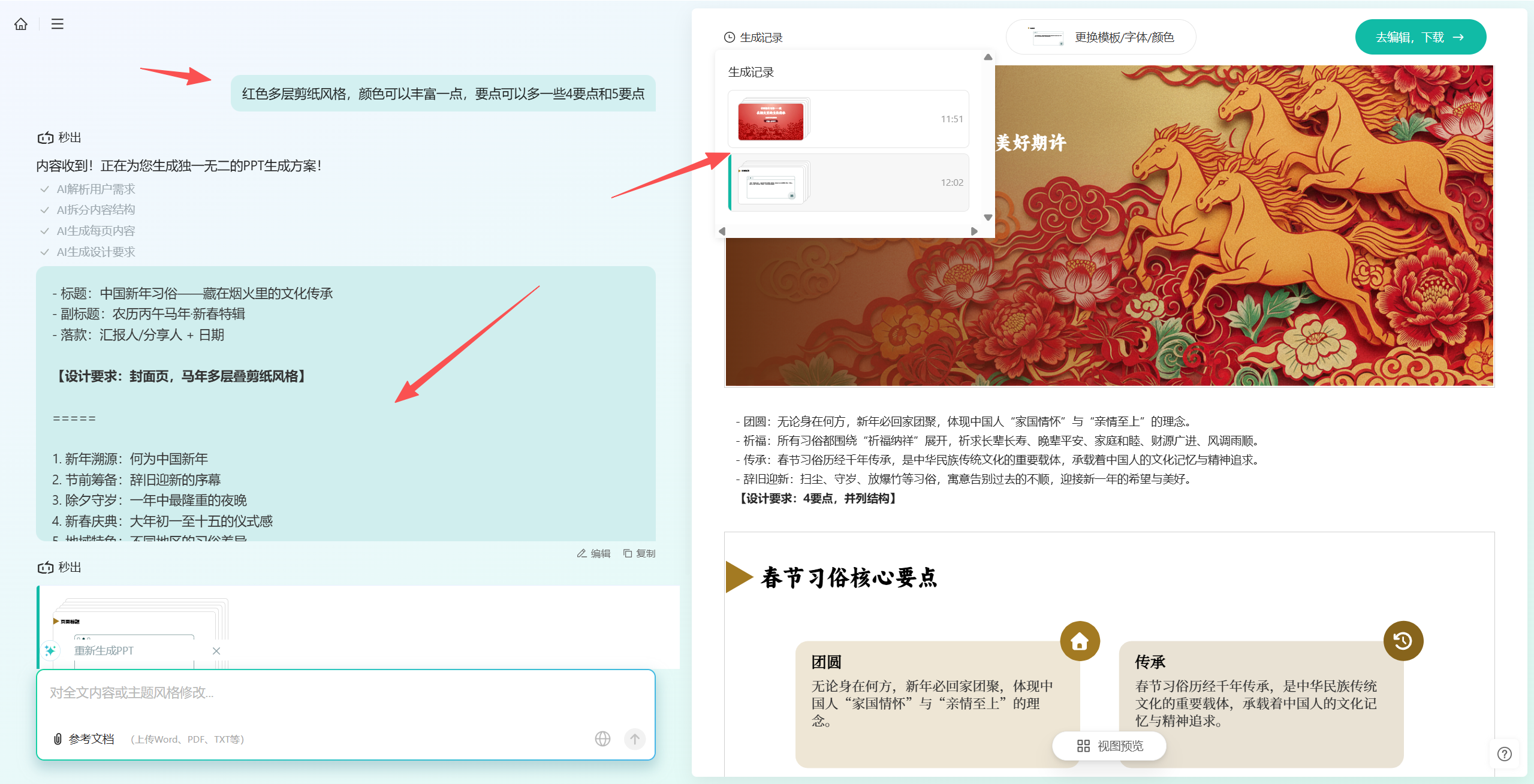Select the 12:02 generation record
Image resolution: width=1534 pixels, height=784 pixels.
coord(848,183)
